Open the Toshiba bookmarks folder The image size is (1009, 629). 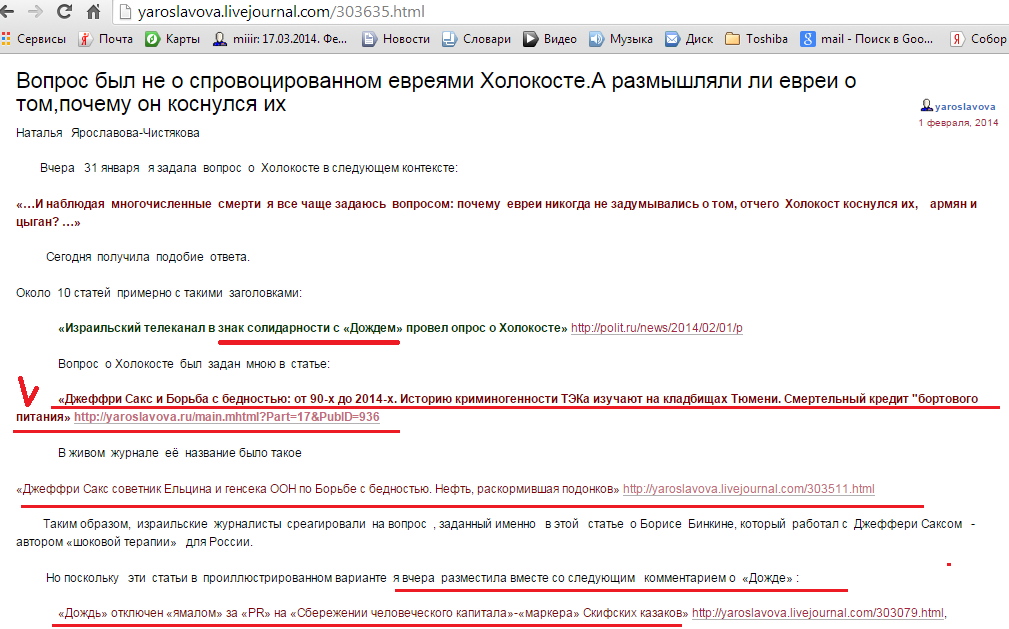coord(756,39)
